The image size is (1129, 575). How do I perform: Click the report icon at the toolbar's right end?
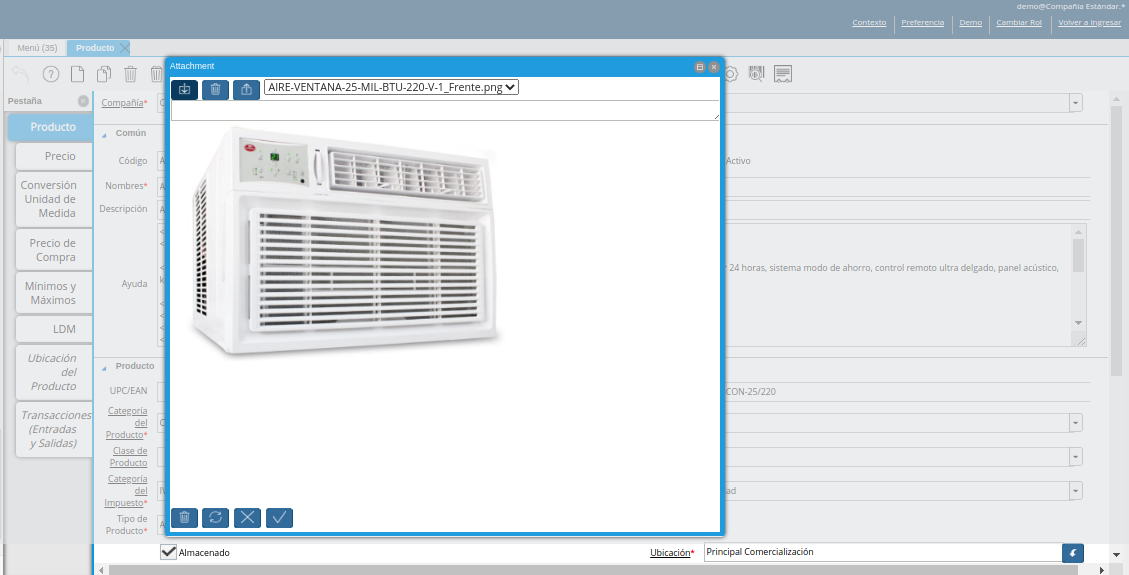coord(783,73)
